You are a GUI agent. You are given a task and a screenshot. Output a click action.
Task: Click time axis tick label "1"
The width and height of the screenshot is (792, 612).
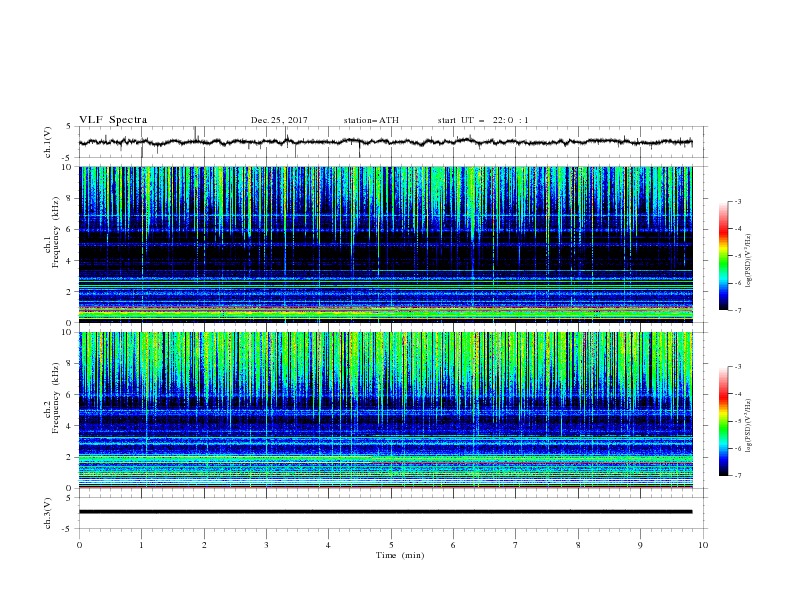tap(141, 545)
